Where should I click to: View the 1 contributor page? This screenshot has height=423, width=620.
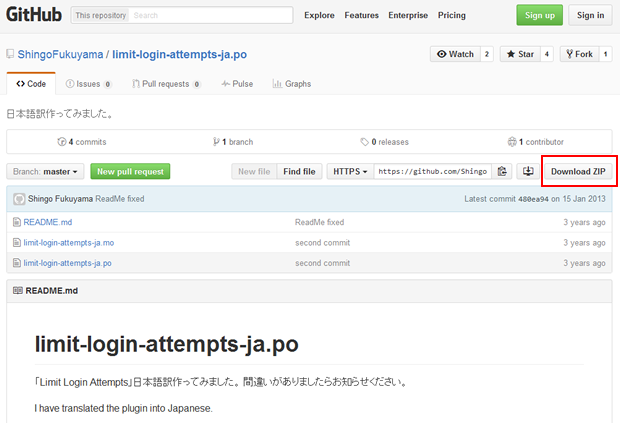536,142
